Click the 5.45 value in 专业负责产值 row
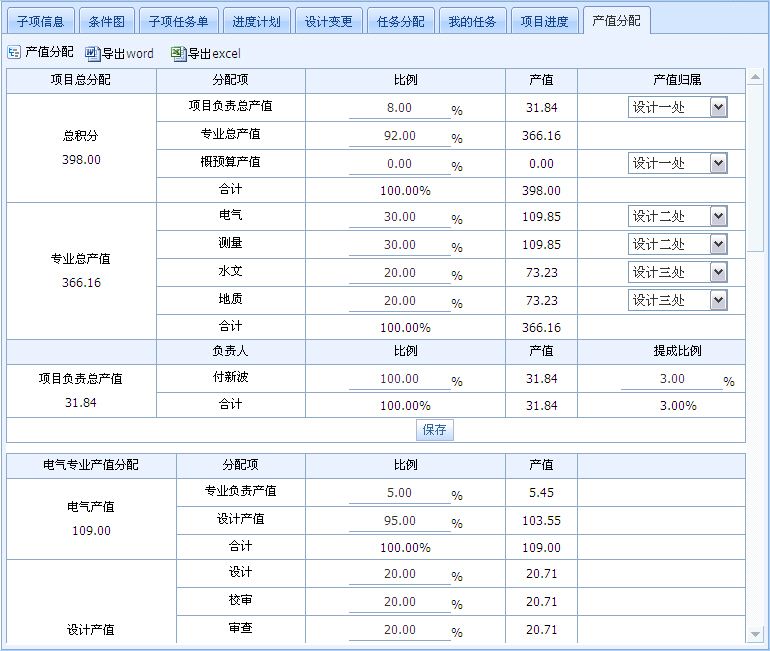Image resolution: width=770 pixels, height=651 pixels. click(x=541, y=492)
